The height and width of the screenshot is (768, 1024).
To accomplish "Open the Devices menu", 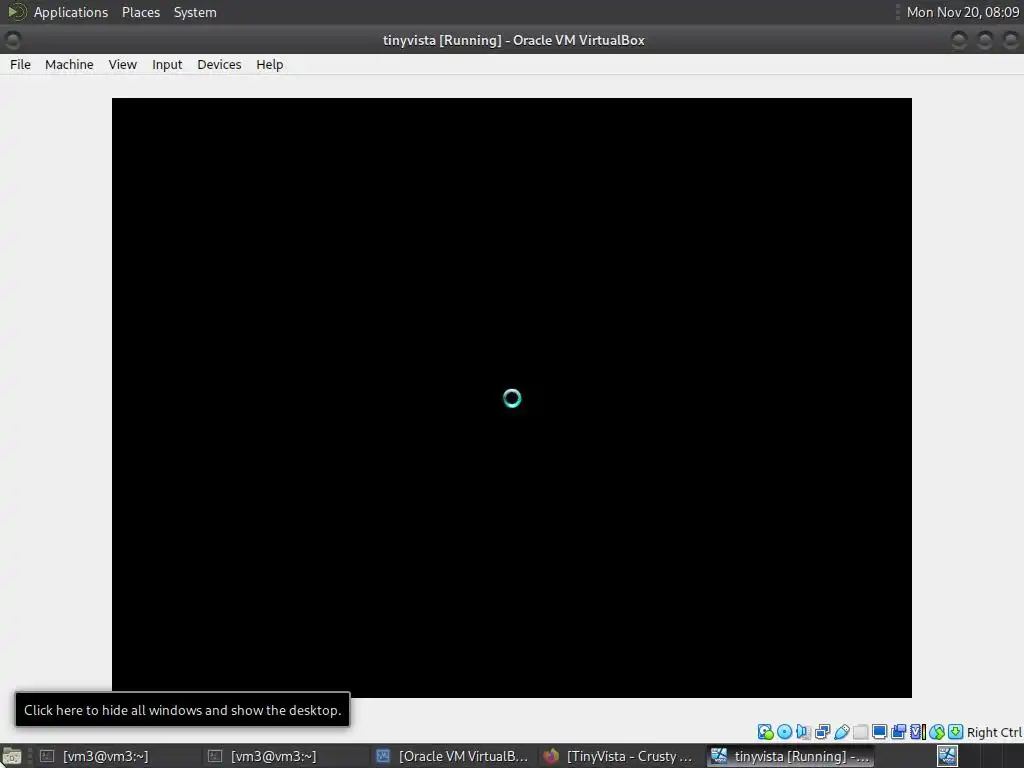I will coord(219,65).
